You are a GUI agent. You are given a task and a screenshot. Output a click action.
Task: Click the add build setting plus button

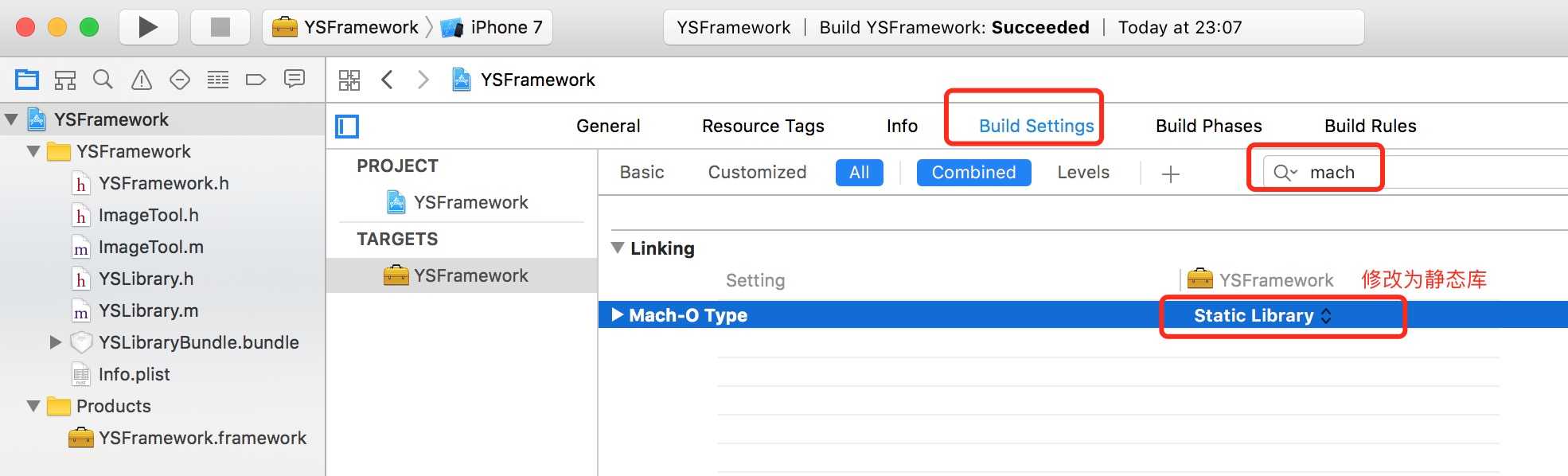(x=1170, y=174)
